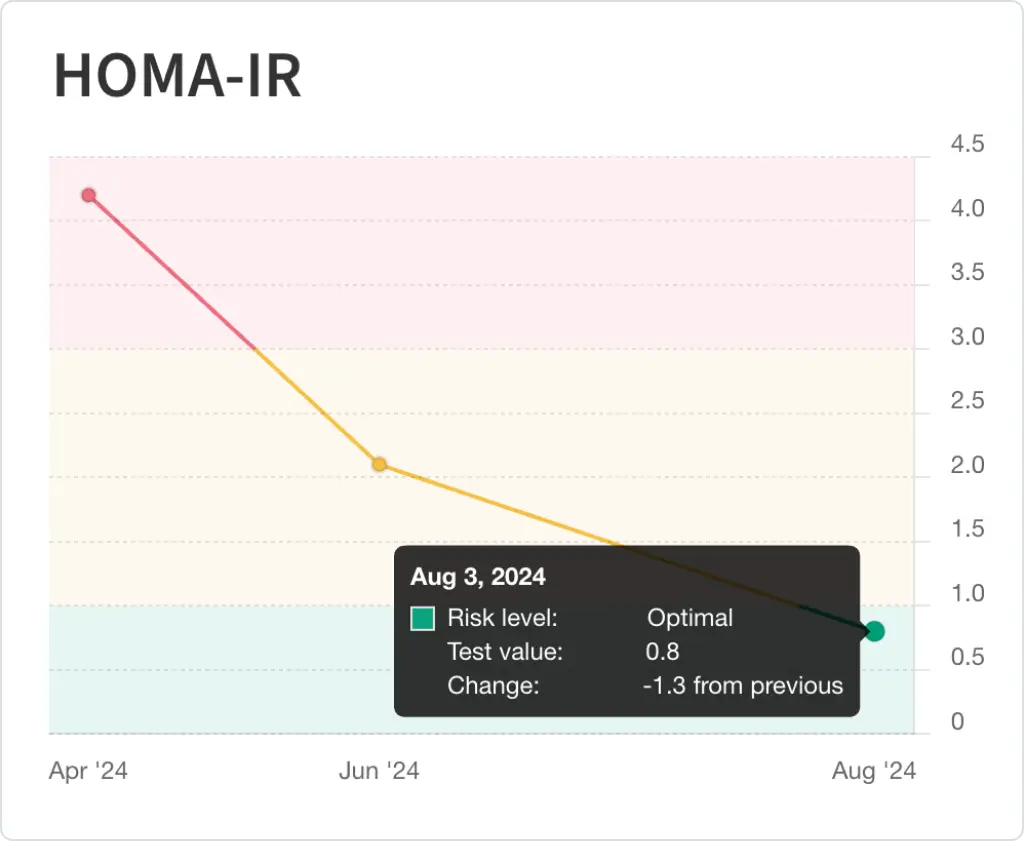1024x841 pixels.
Task: Click the '-1.3 from previous' change text
Action: coord(743,686)
